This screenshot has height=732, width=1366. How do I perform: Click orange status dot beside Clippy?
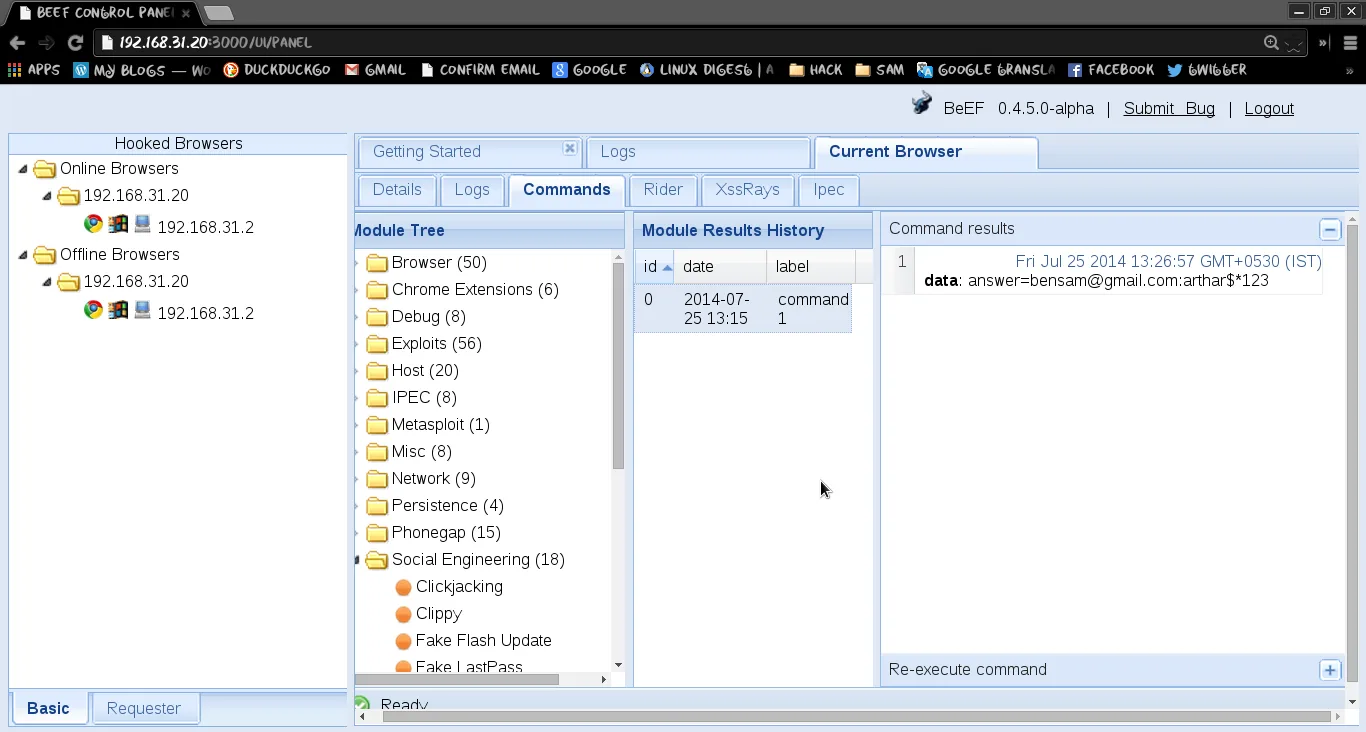pos(403,614)
